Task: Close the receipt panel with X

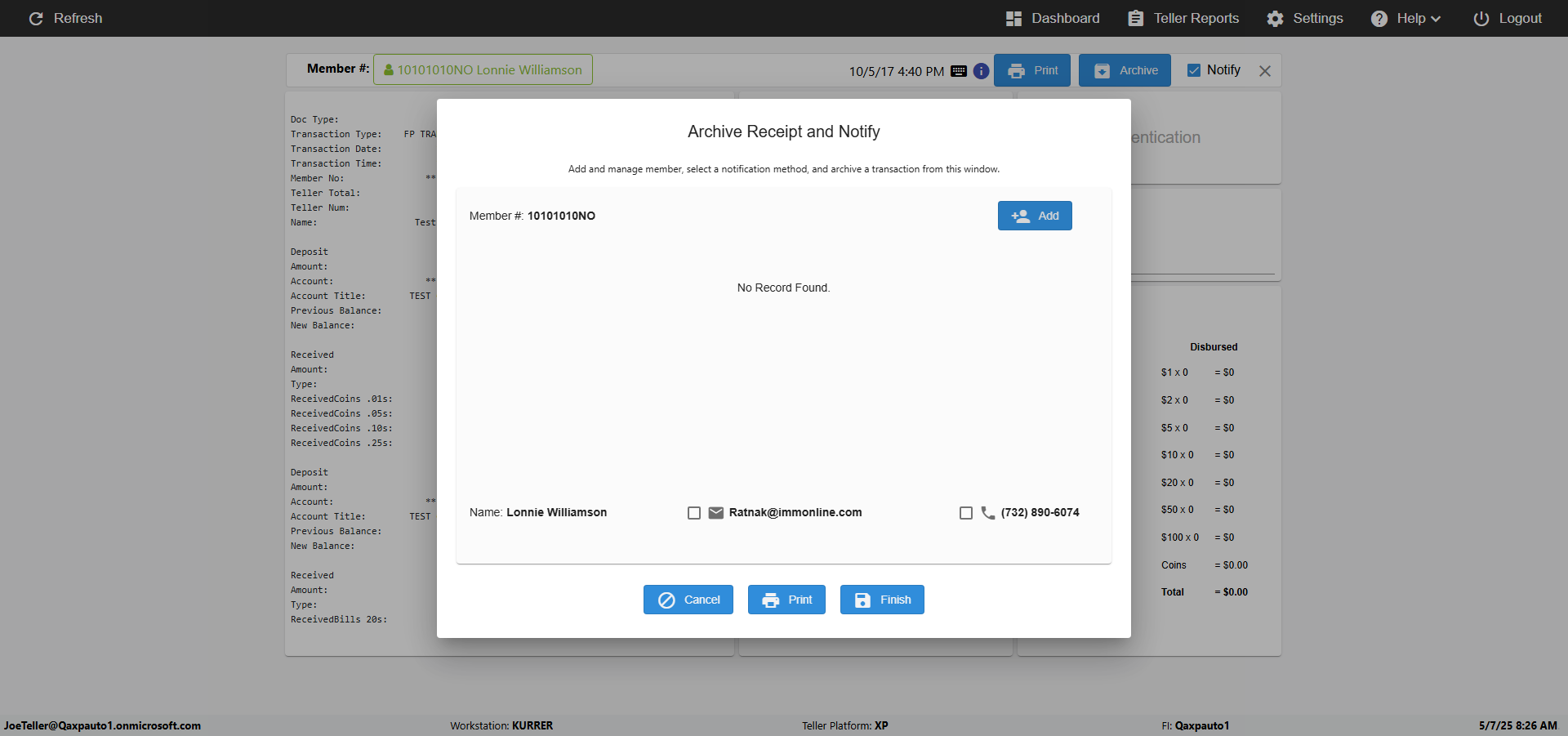Action: click(1265, 71)
